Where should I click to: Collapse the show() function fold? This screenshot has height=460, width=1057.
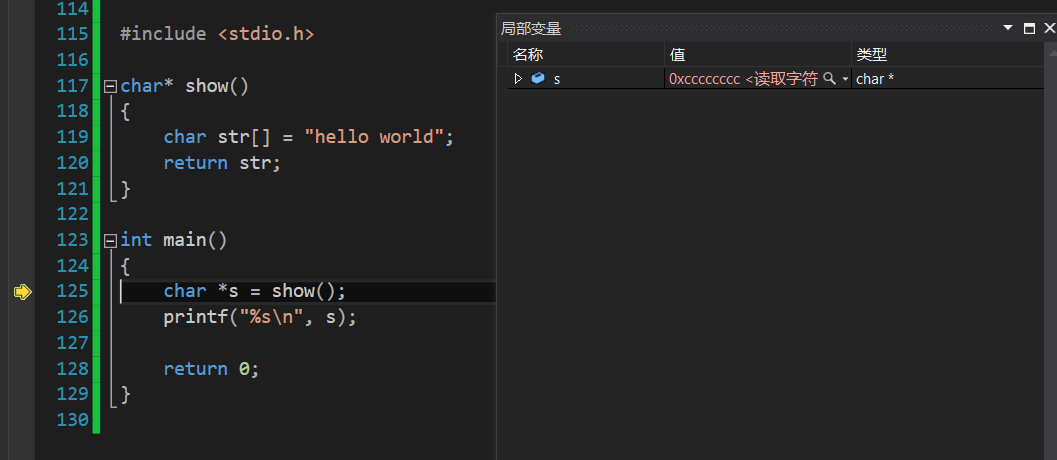pos(110,86)
